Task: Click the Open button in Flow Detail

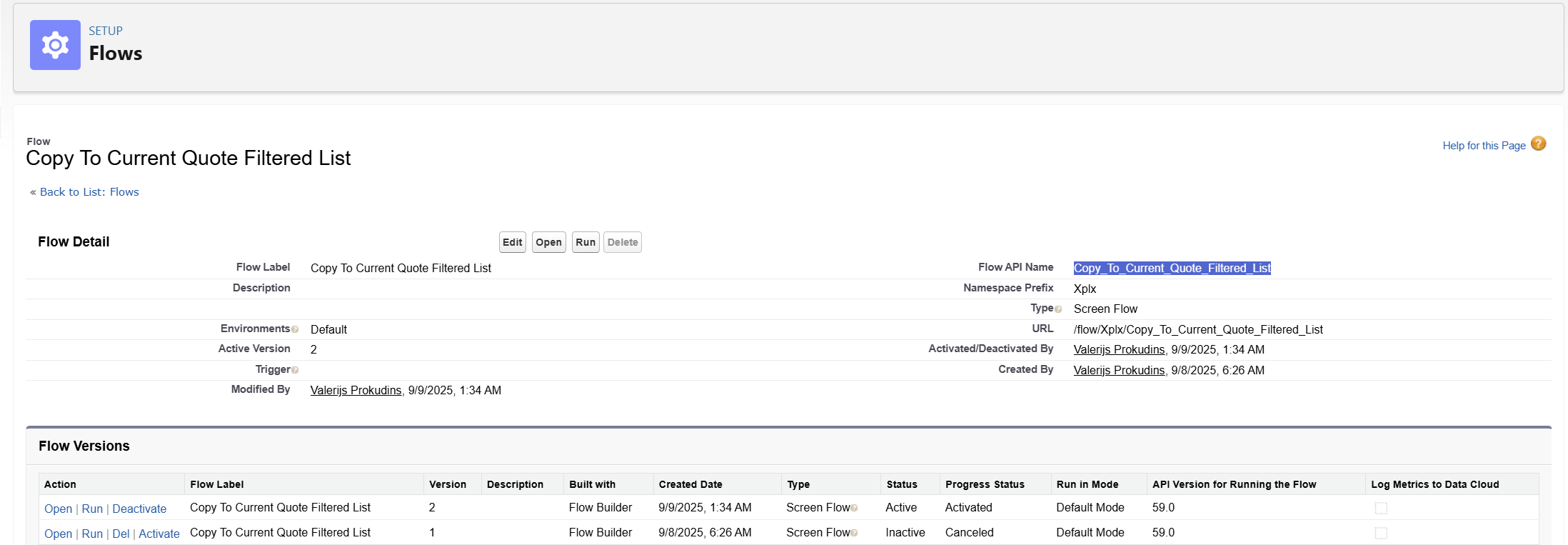Action: (x=549, y=242)
